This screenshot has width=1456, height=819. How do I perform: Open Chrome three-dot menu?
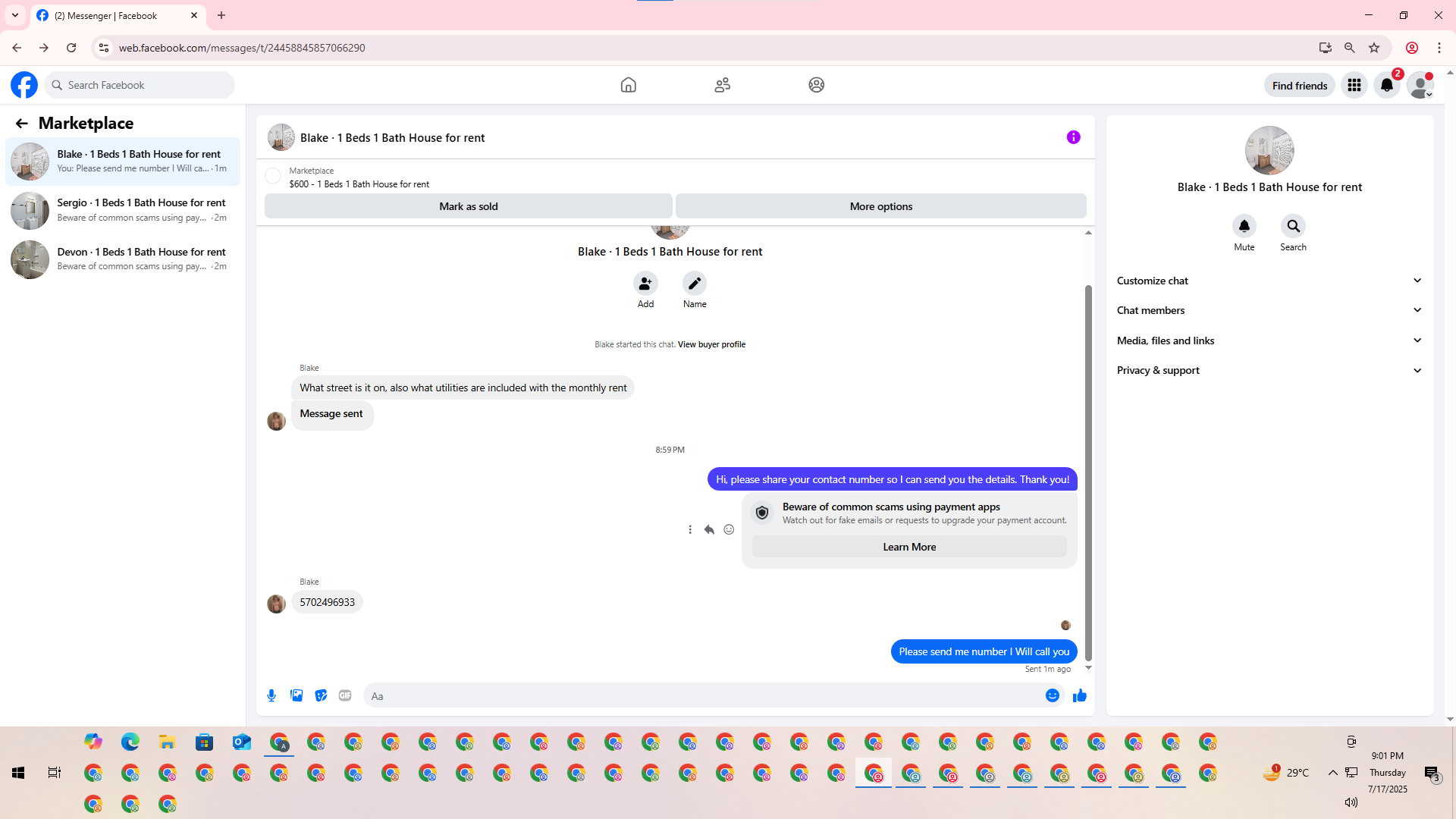[1439, 48]
